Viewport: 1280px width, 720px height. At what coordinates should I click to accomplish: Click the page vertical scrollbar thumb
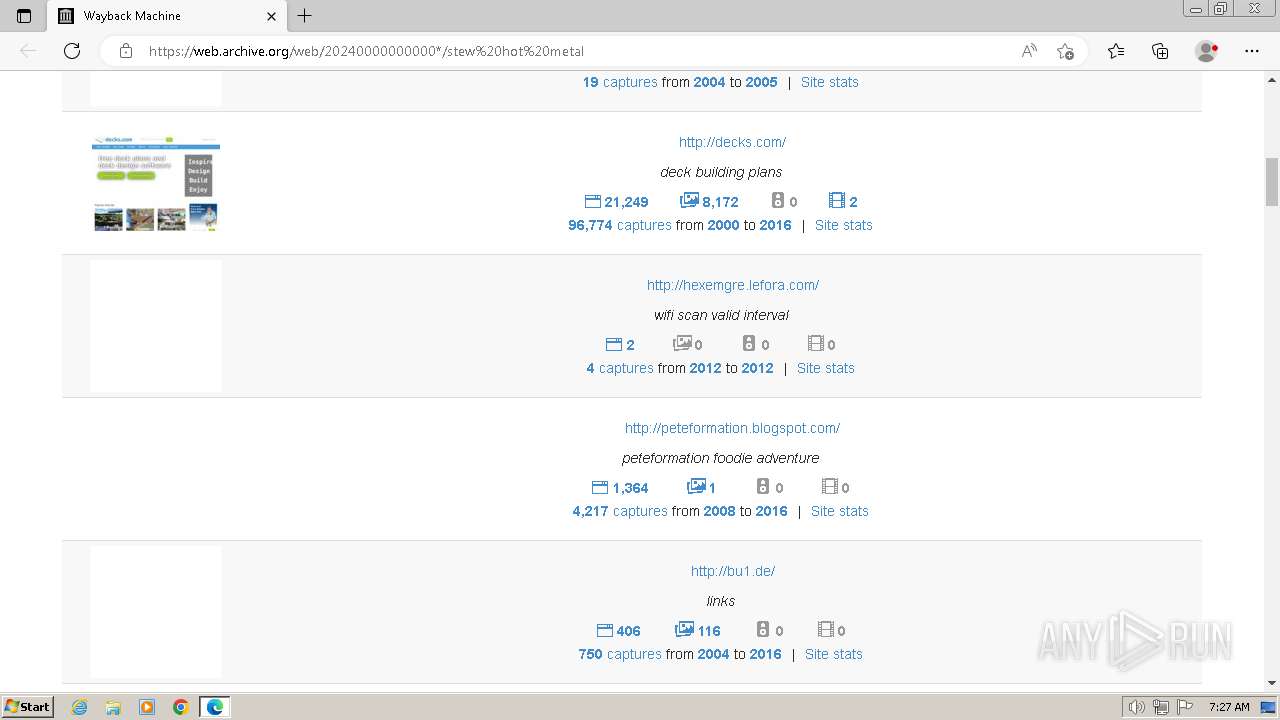1272,182
